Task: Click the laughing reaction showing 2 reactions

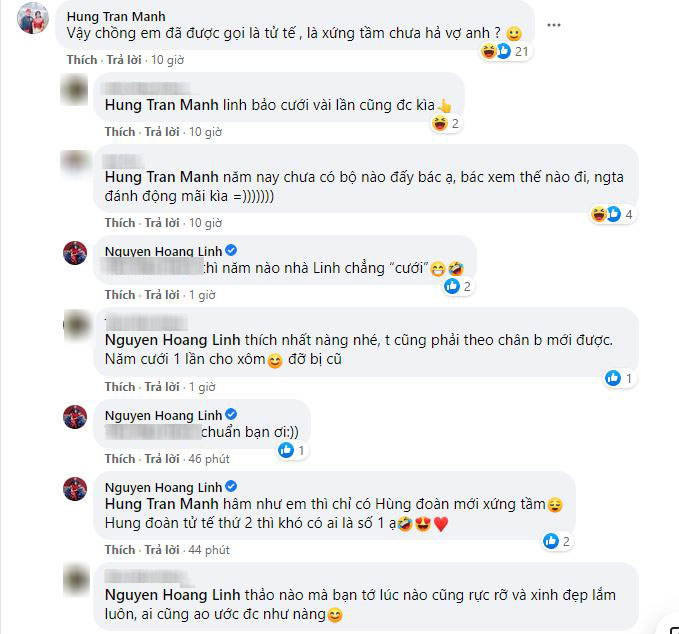Action: coord(446,123)
